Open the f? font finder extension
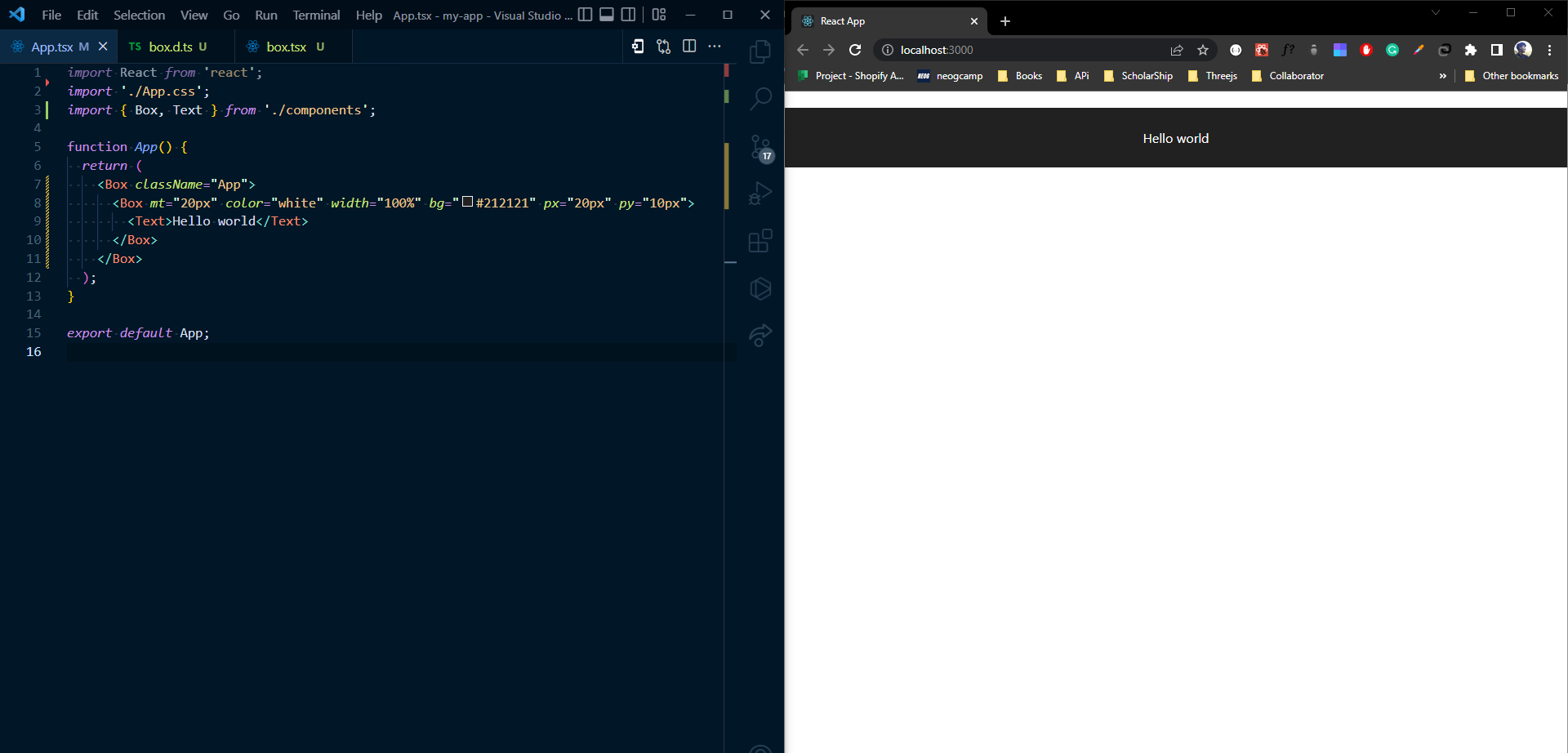 click(1288, 50)
